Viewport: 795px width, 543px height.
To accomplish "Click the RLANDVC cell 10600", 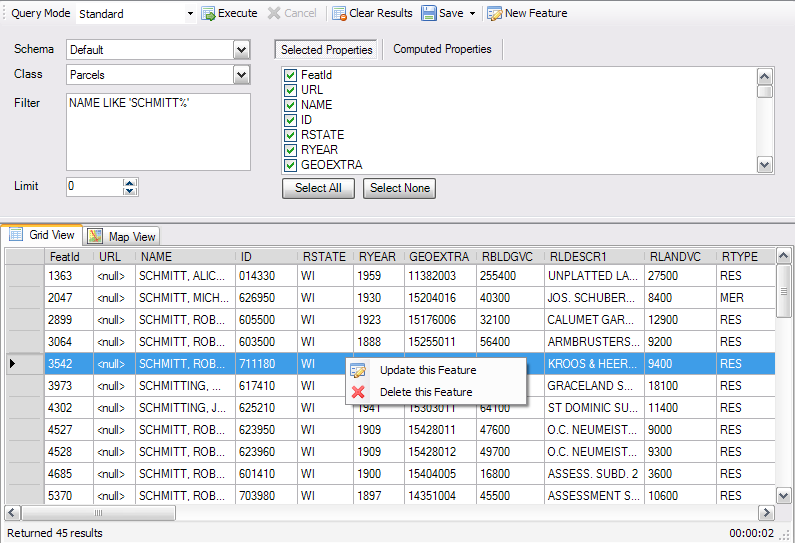I will [680, 496].
